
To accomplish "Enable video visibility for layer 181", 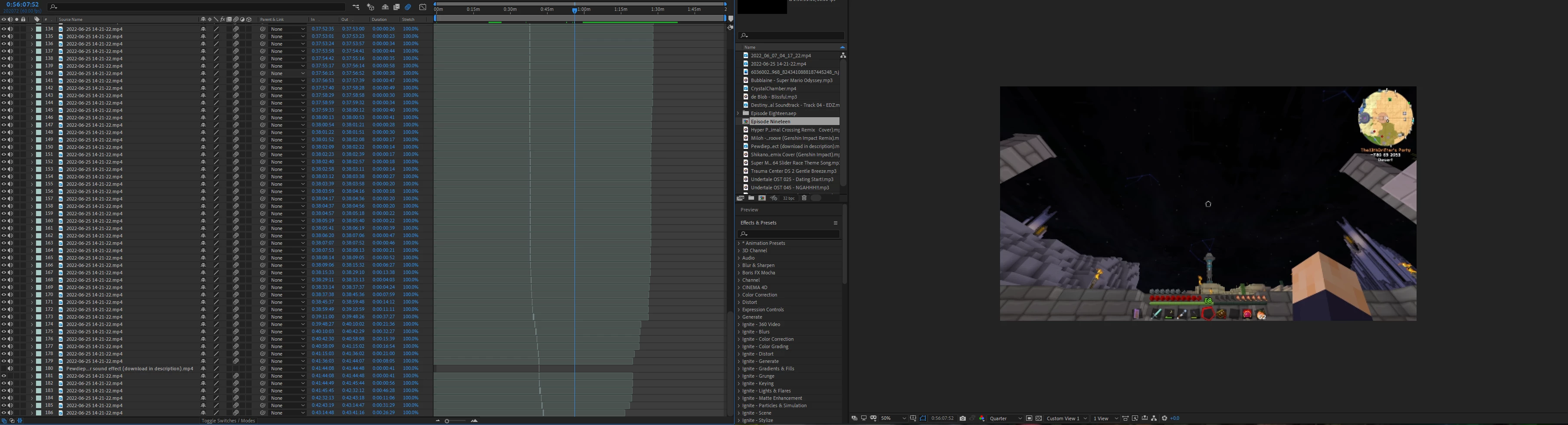I will [3, 376].
